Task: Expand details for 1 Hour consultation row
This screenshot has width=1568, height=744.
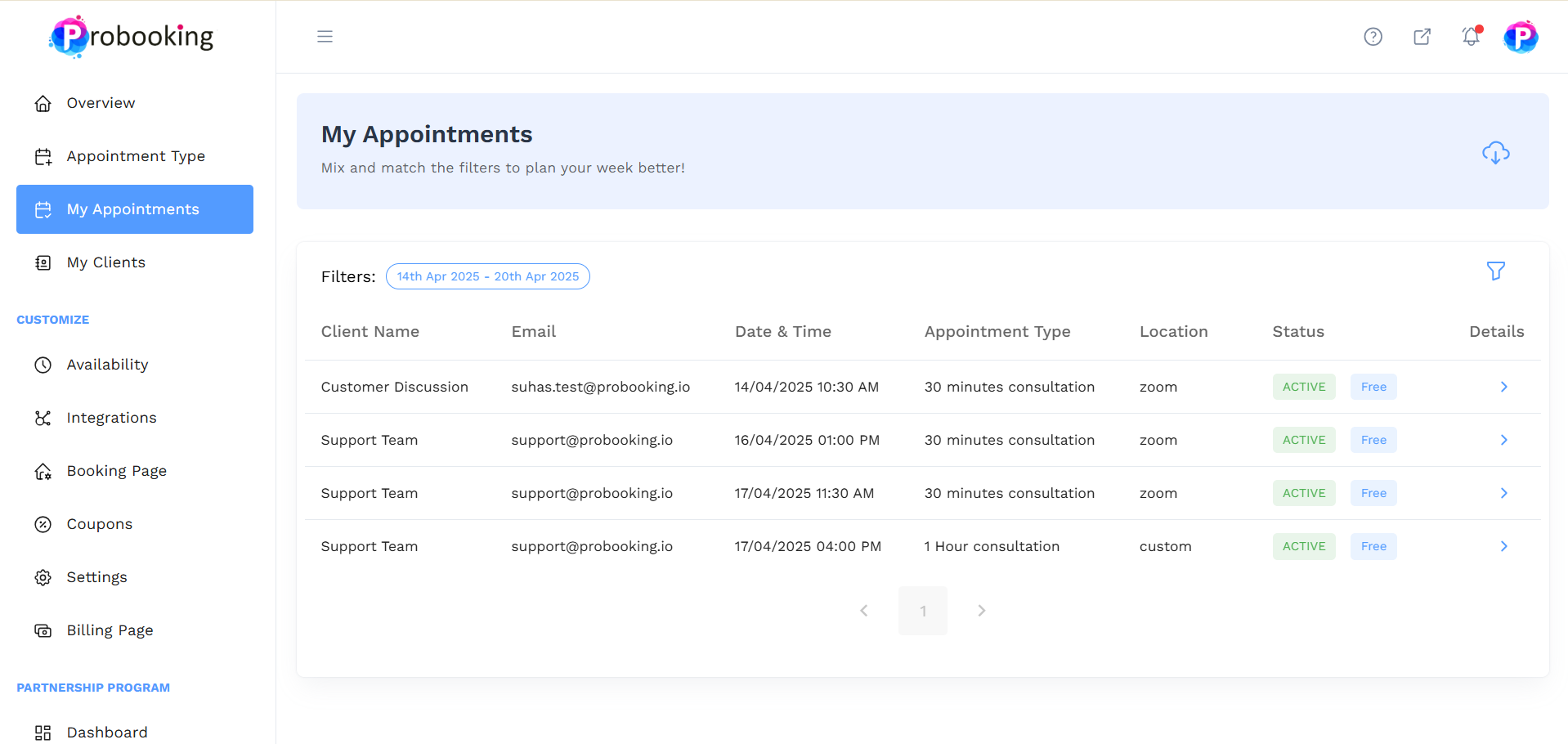Action: [x=1503, y=546]
